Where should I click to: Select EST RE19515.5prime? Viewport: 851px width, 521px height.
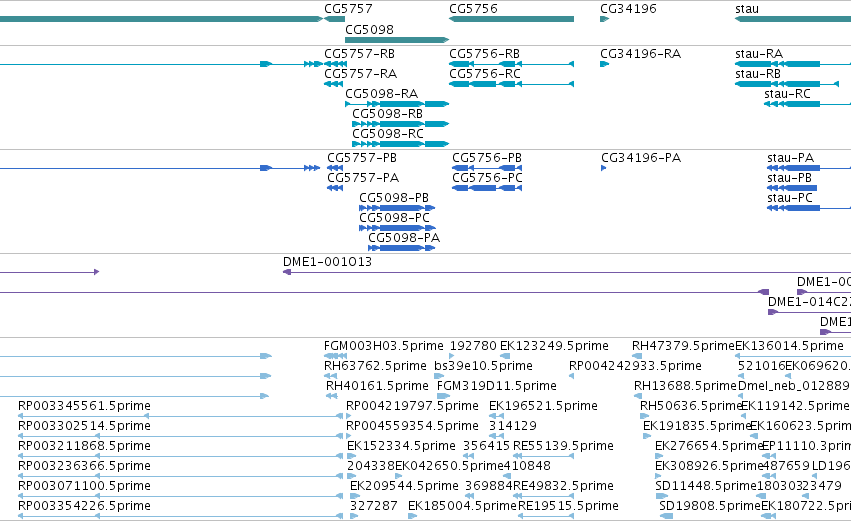(x=568, y=506)
